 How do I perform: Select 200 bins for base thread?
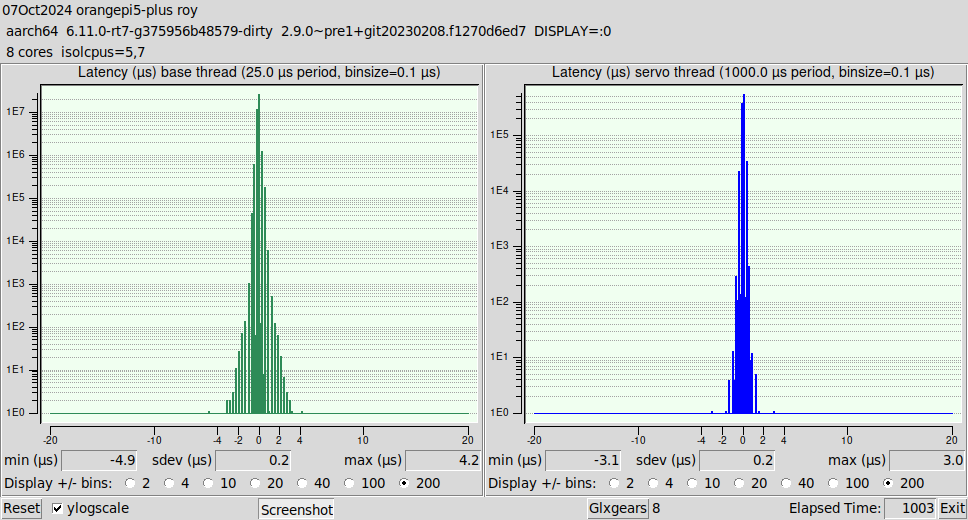(x=404, y=483)
